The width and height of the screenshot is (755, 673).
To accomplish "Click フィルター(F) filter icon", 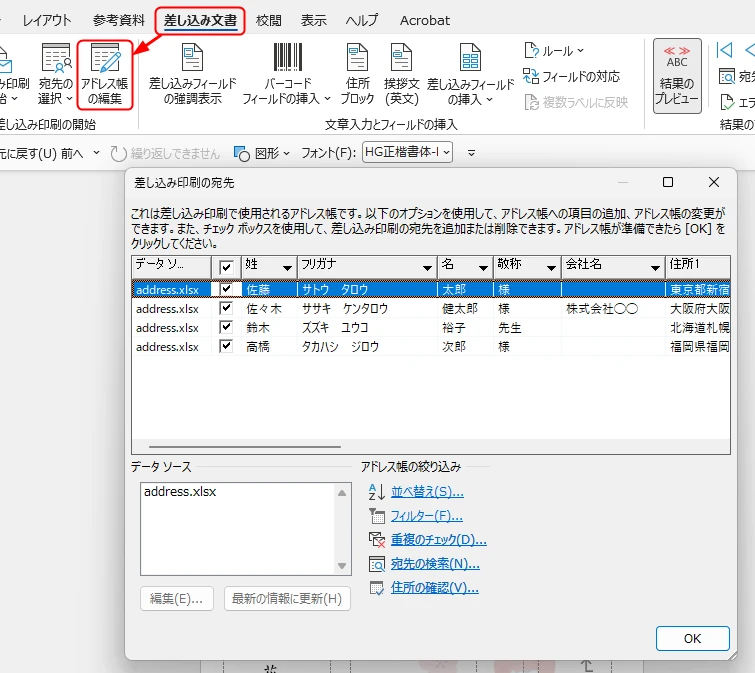I will coord(377,516).
